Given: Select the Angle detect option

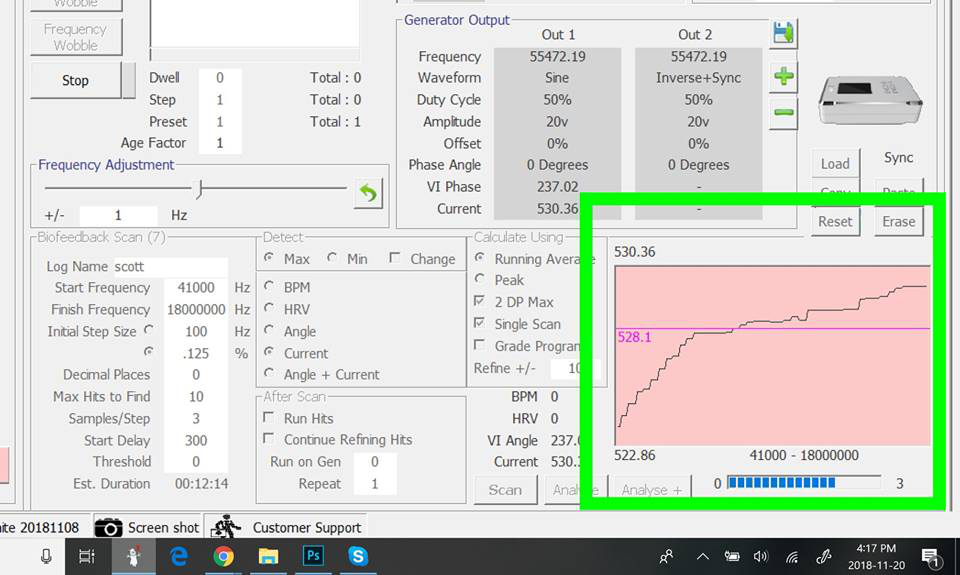Looking at the screenshot, I should [269, 330].
